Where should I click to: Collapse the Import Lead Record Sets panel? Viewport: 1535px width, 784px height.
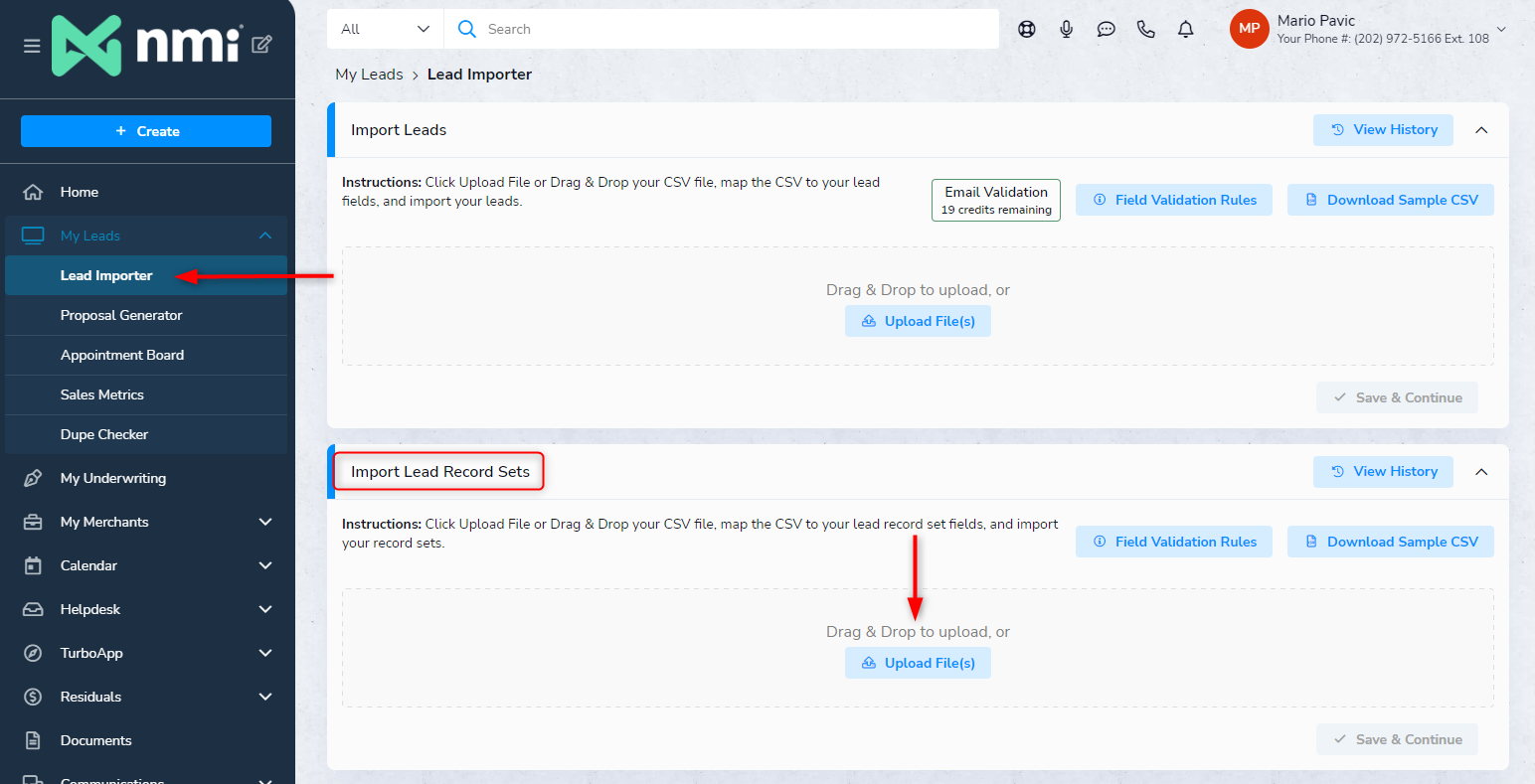point(1481,472)
